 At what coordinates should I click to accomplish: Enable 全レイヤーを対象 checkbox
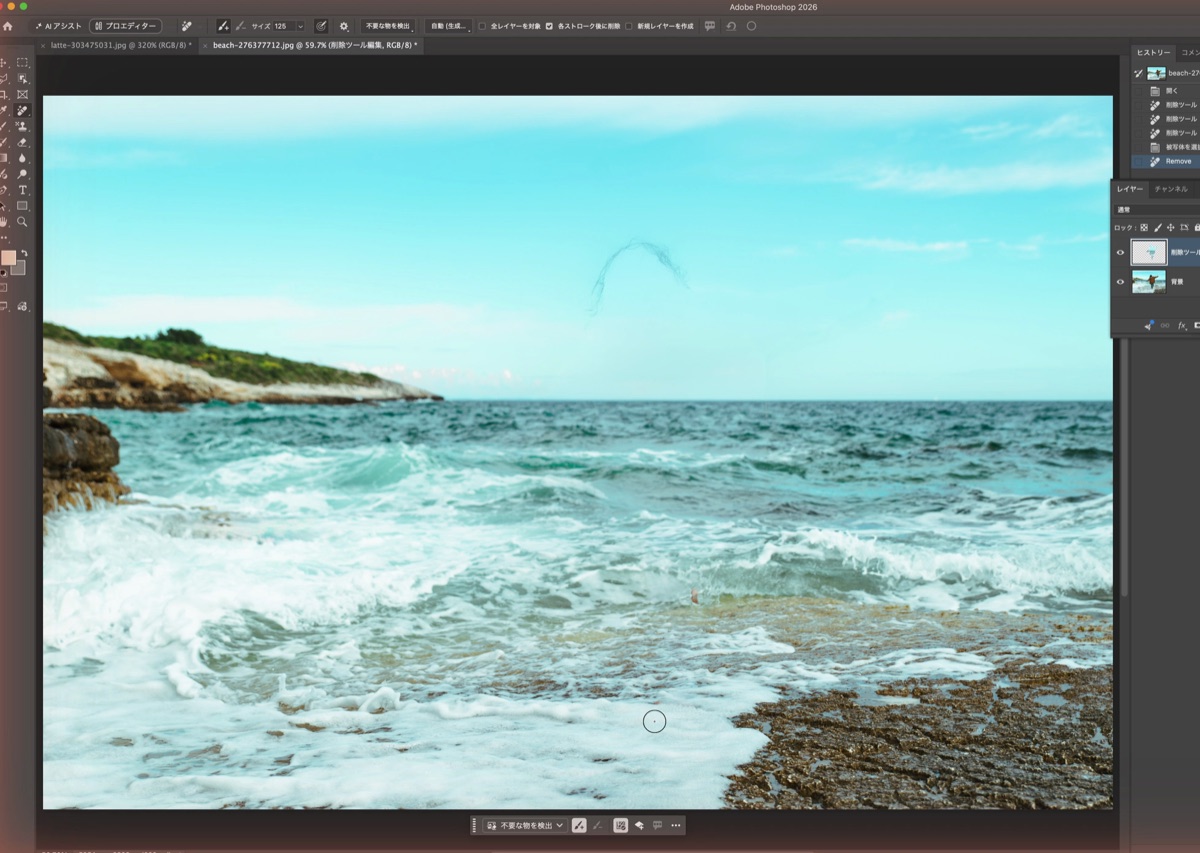(x=482, y=26)
